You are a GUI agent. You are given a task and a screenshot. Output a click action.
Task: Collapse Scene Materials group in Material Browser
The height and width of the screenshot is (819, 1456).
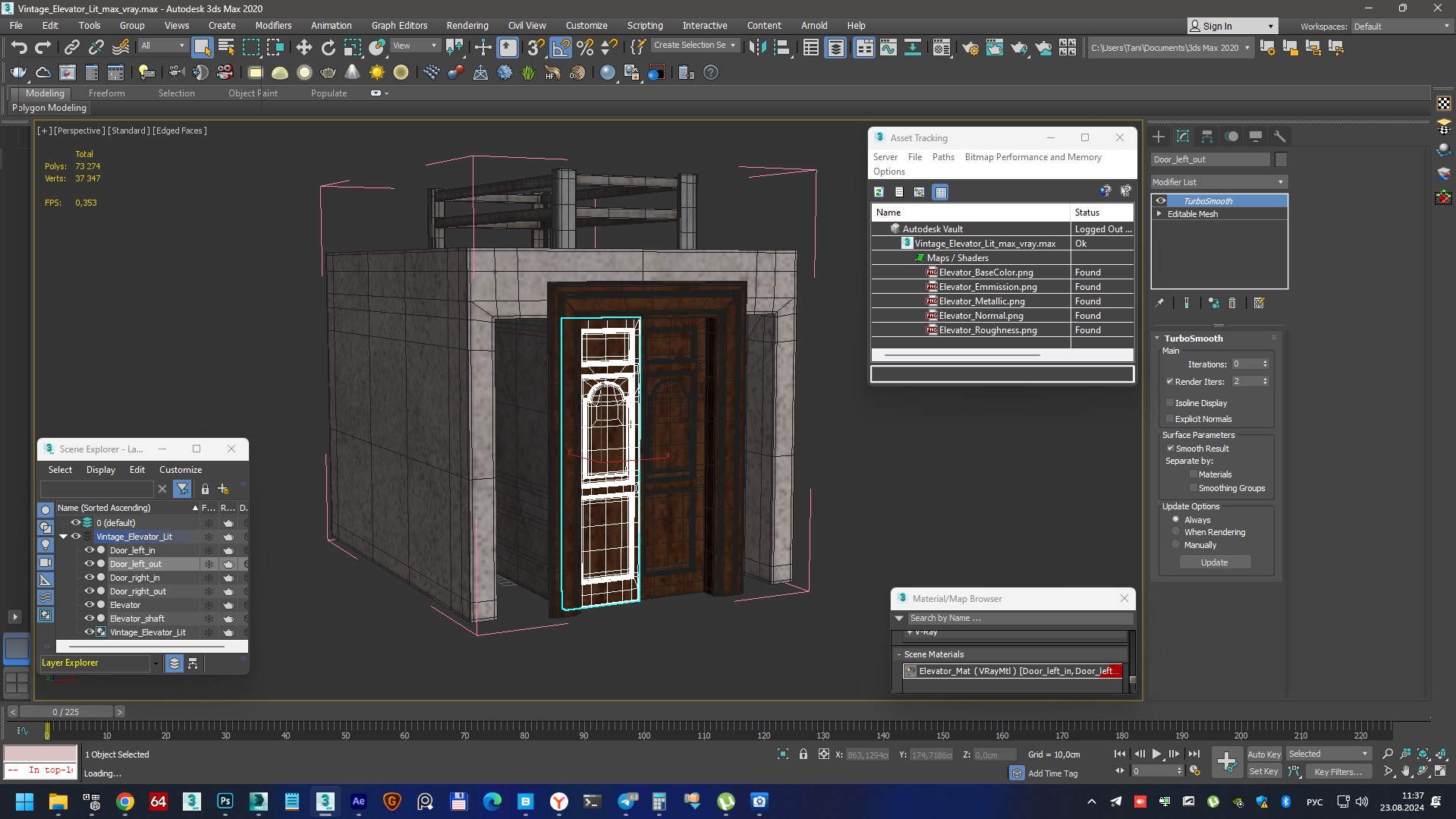click(900, 654)
